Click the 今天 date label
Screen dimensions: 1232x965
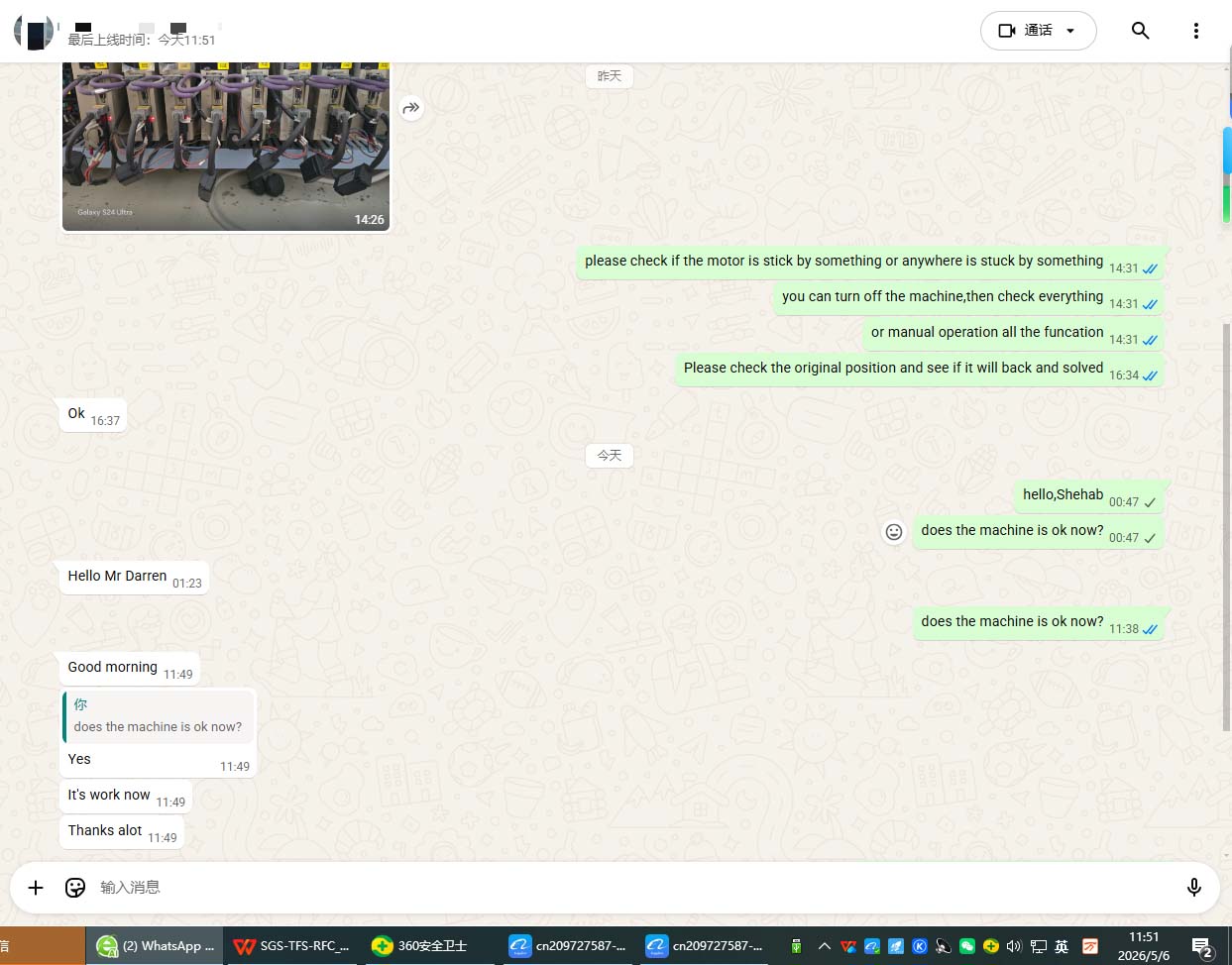tap(610, 456)
